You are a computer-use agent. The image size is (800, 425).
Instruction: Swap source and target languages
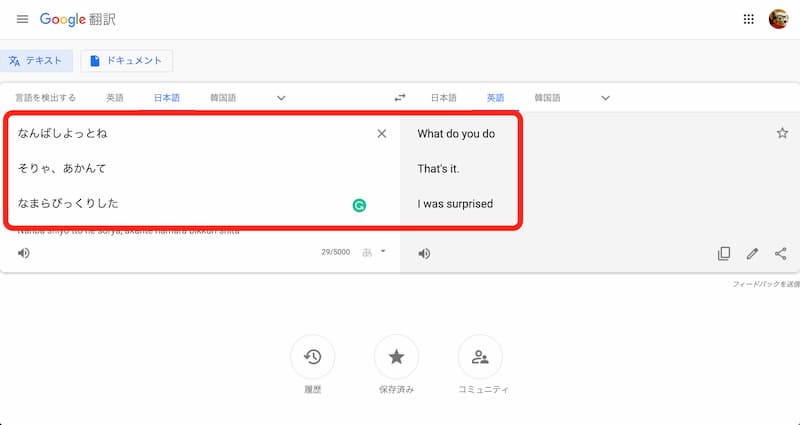coord(400,97)
